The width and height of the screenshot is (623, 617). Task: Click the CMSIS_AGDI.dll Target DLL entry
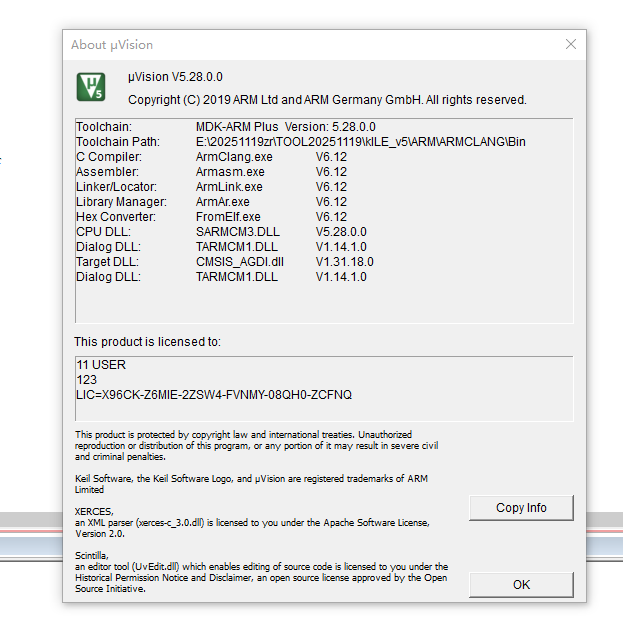coord(240,262)
